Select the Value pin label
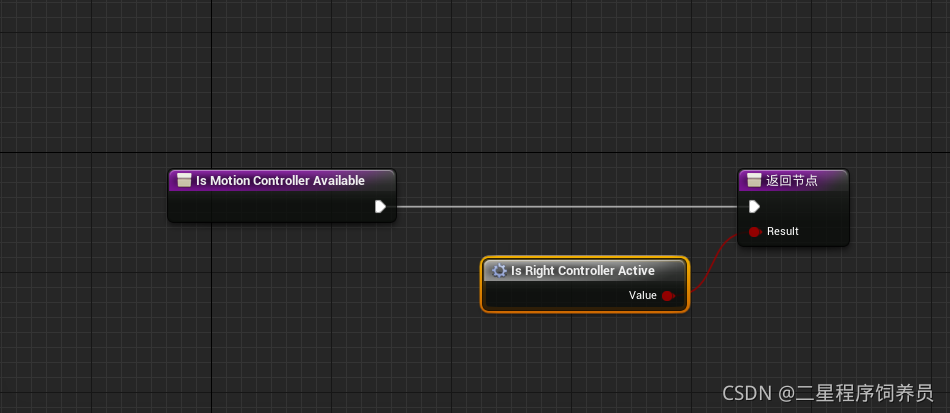Screen dimensions: 950x413 (x=643, y=296)
